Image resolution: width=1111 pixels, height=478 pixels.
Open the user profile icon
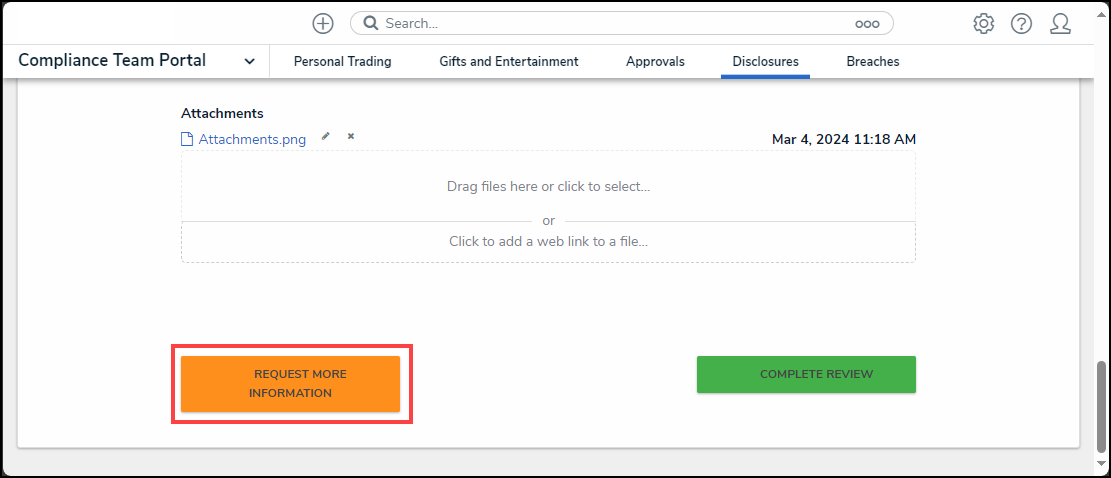[x=1060, y=23]
